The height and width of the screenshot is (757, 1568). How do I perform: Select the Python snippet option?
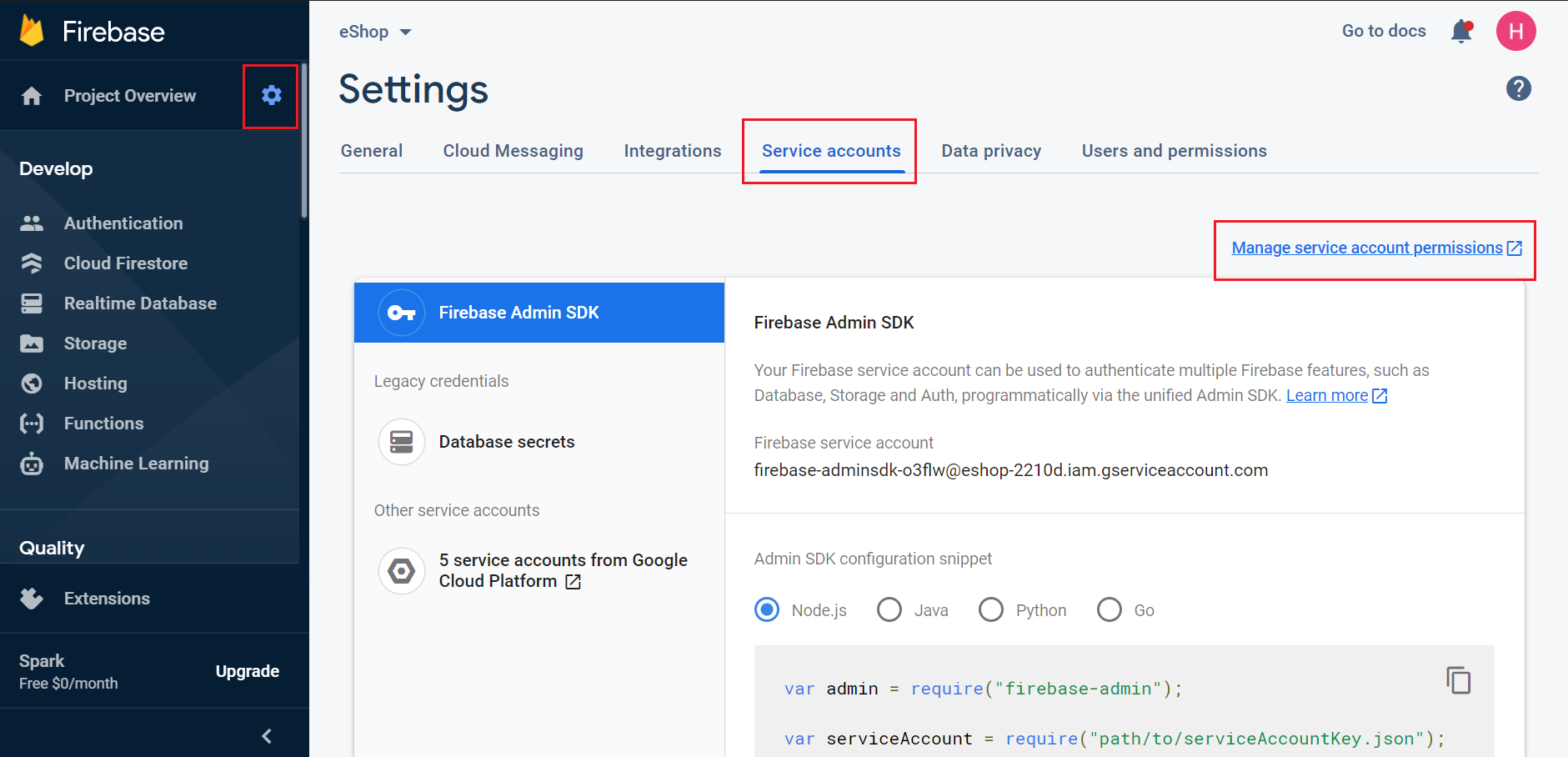(991, 610)
